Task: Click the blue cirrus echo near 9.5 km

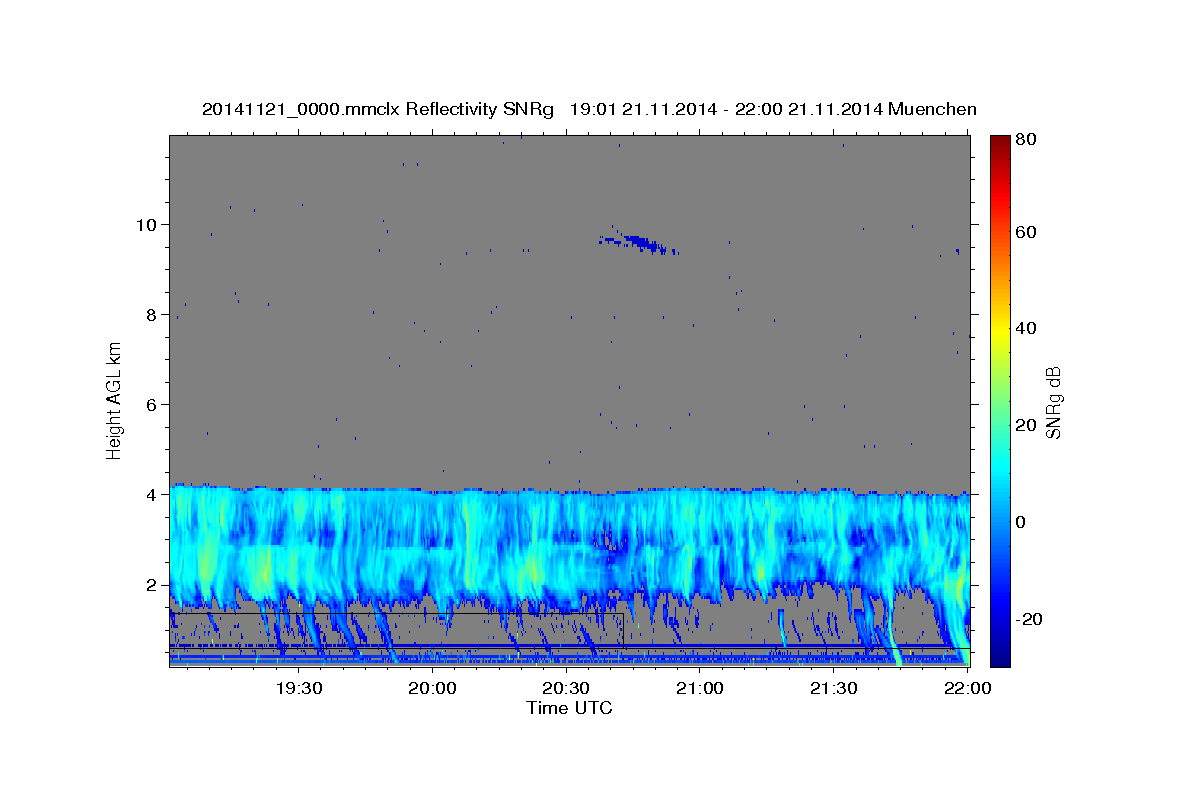Action: (x=640, y=242)
